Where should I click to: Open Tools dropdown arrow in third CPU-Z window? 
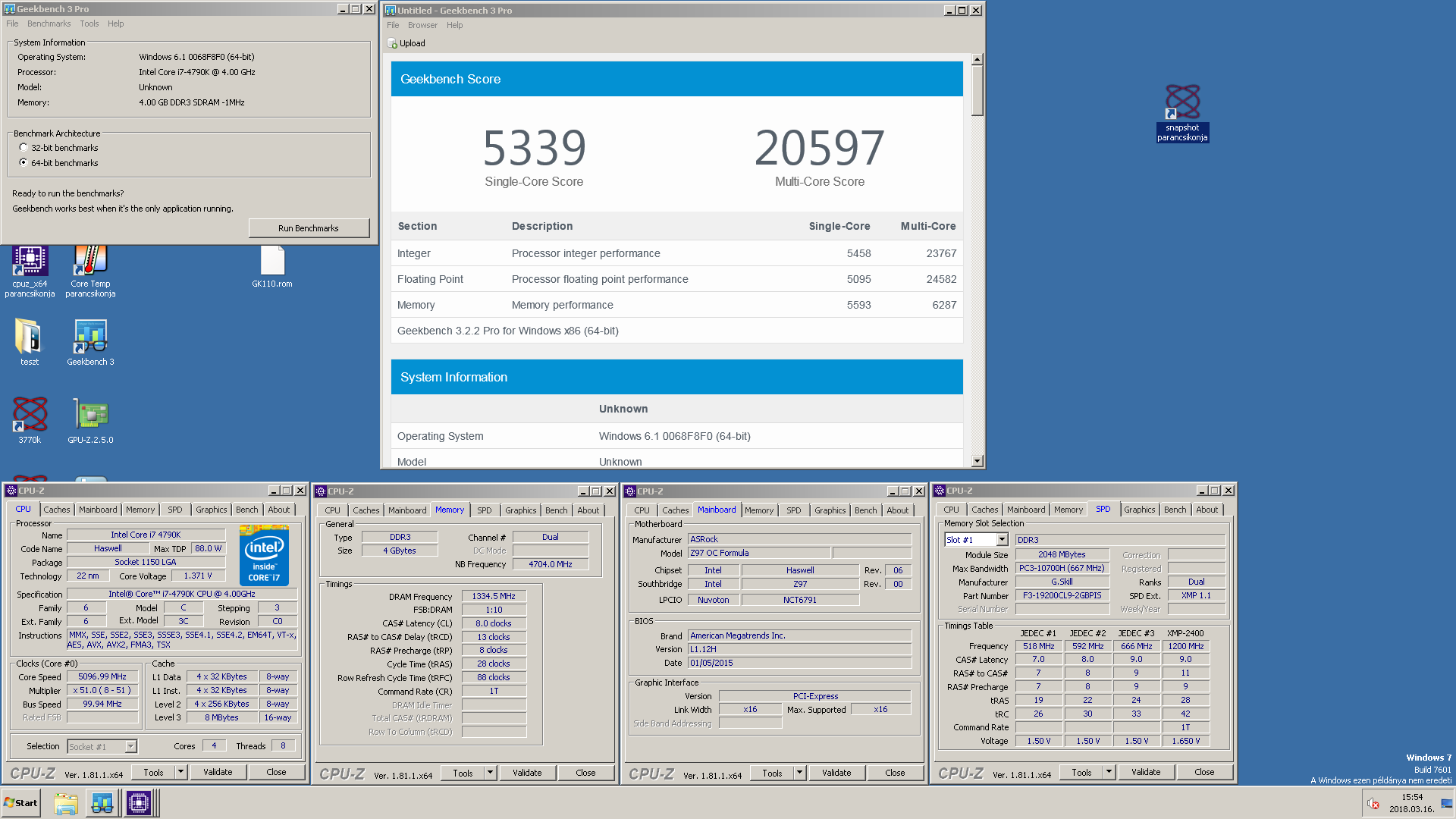[799, 773]
